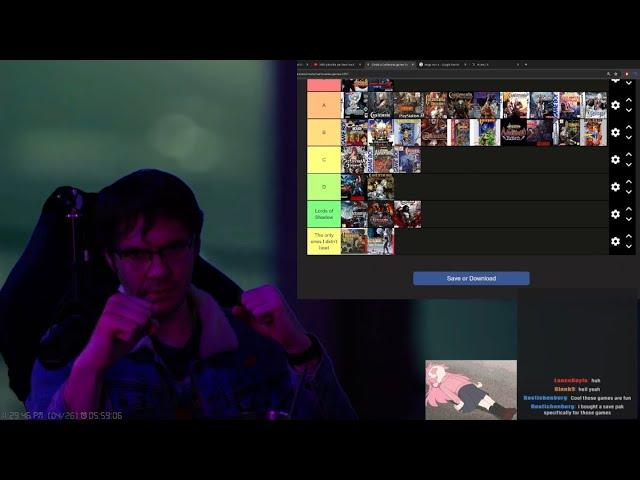Click the orange A tier label

324,105
